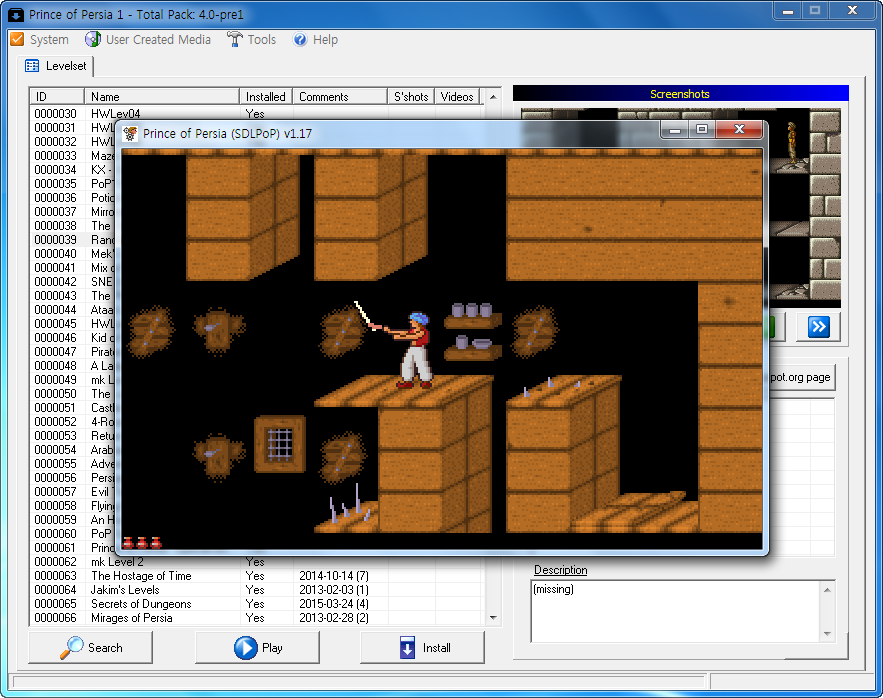
Task: Minimize the SDLPoP game window
Action: (x=675, y=130)
